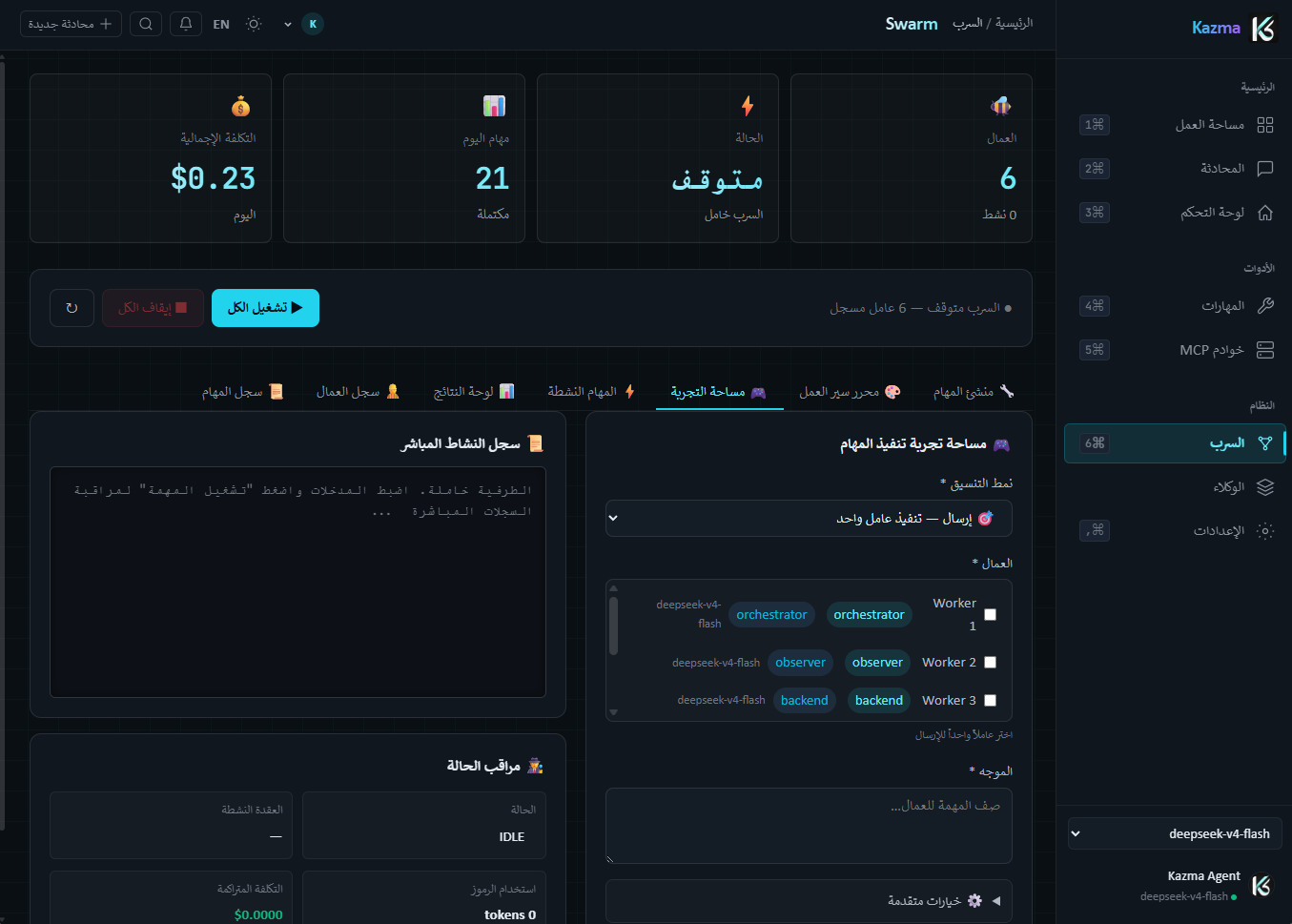Click the Kazma Agent logo at sidebar bottom
This screenshot has height=924, width=1292.
(1261, 886)
